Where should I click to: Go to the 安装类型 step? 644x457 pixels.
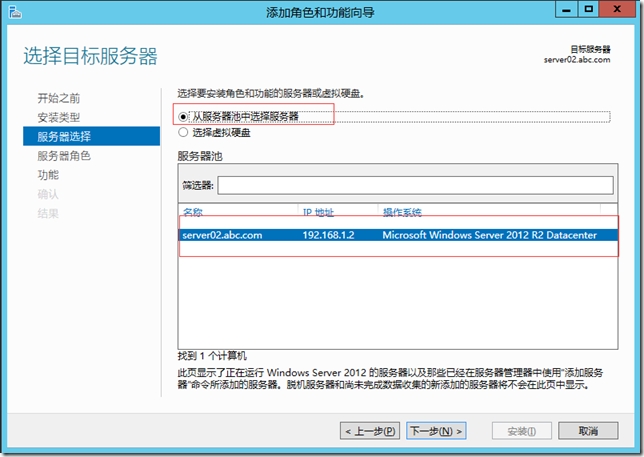(x=59, y=117)
